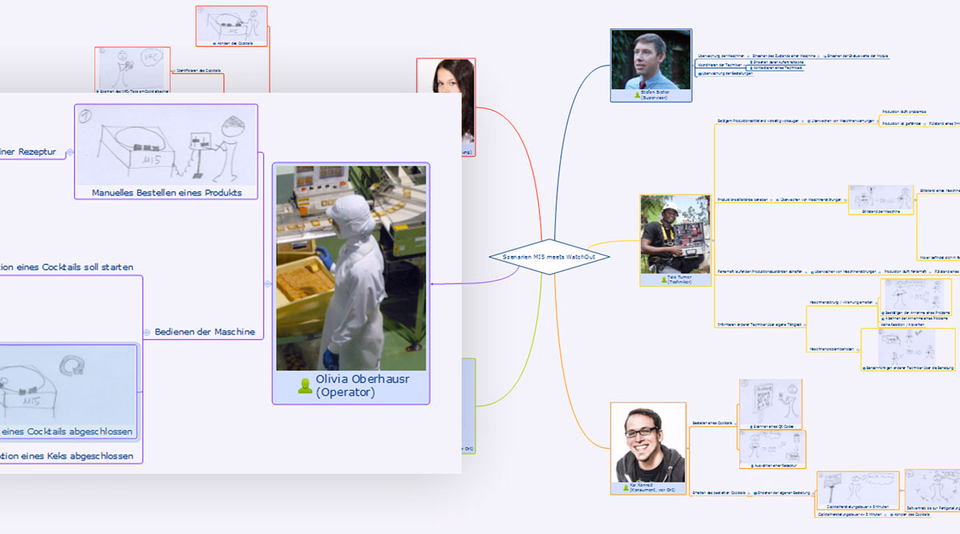Screen dimensions: 960x534
Task: Select 'Erhalten des bestellten Cocktails' topic
Action: [719, 493]
